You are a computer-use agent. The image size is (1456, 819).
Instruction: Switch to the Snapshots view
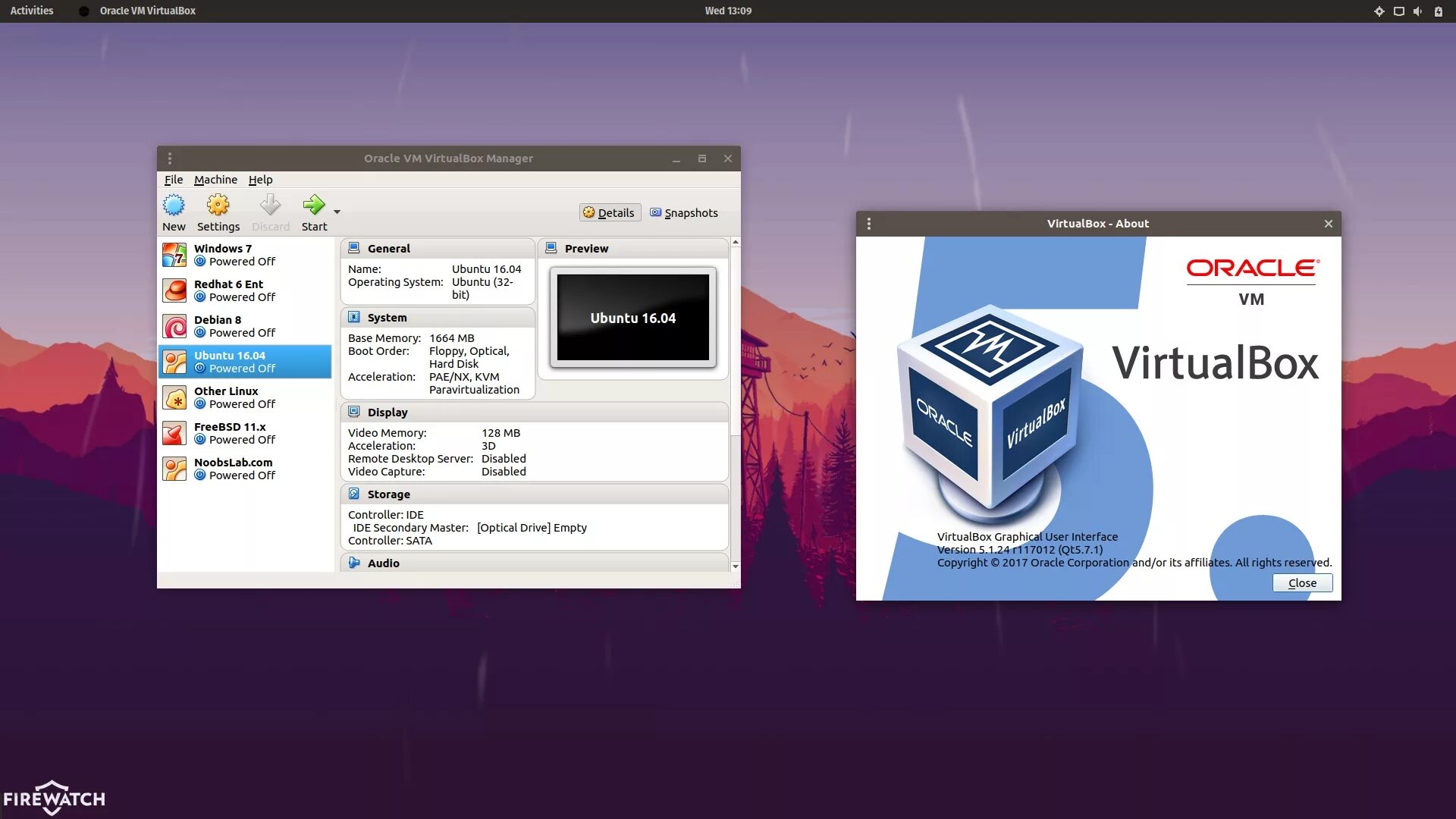tap(683, 213)
